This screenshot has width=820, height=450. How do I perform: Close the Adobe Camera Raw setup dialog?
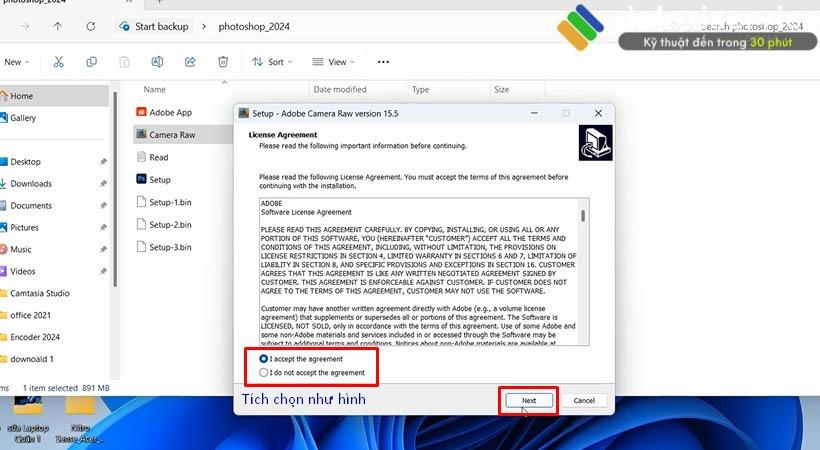pos(598,113)
